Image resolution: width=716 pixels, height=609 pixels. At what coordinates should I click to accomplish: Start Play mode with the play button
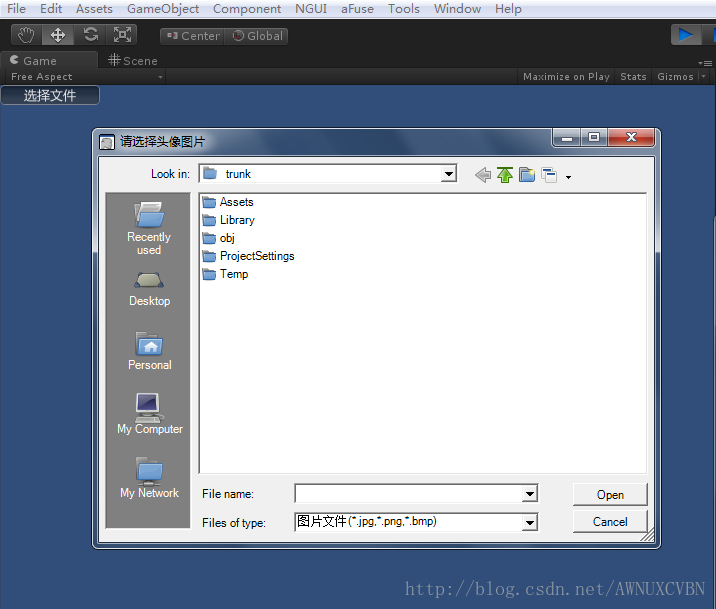[685, 35]
